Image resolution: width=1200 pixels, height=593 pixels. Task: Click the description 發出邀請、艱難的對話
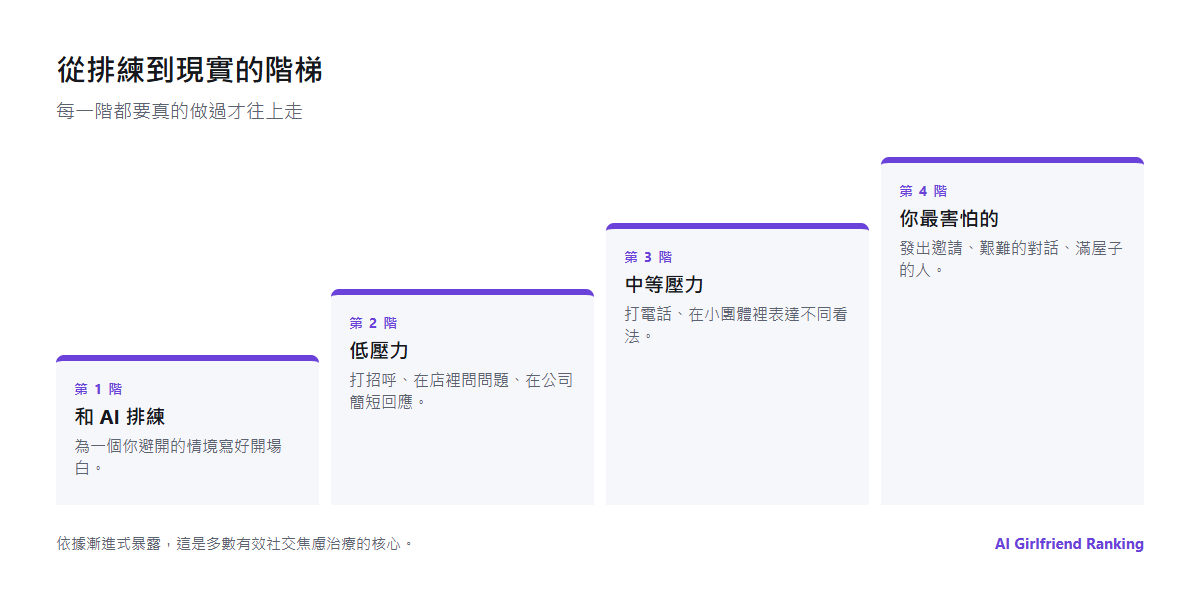click(1011, 258)
